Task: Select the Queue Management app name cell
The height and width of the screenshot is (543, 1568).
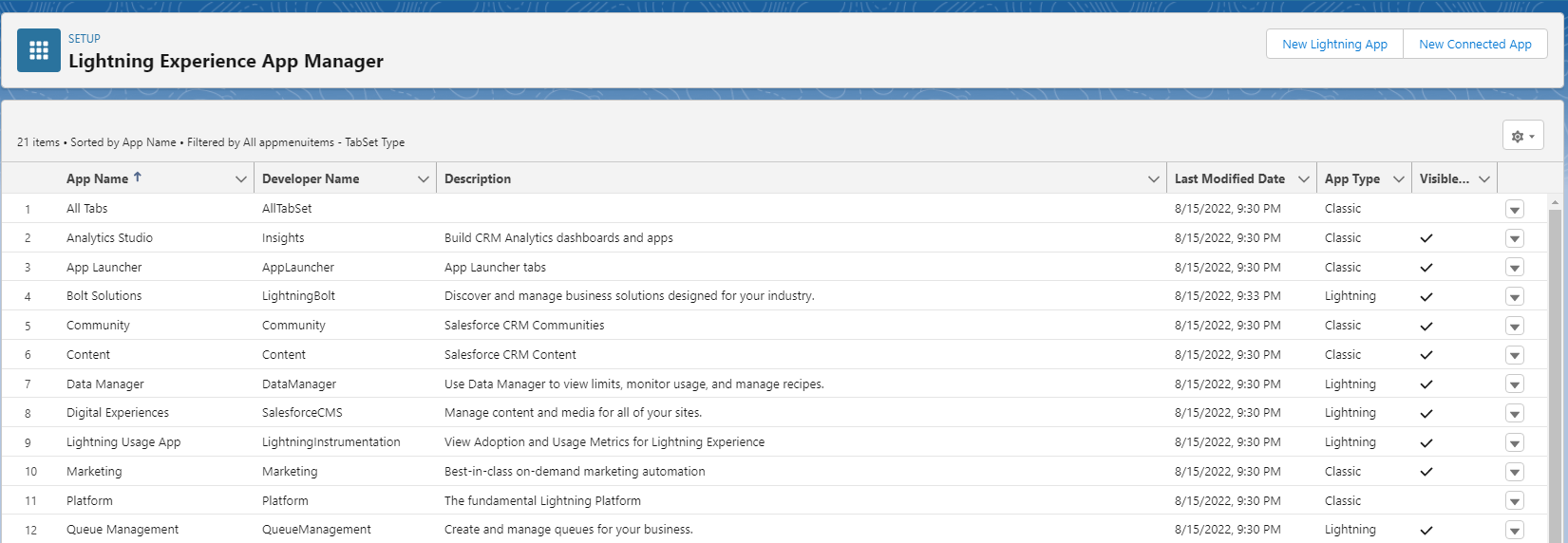Action: [x=123, y=530]
